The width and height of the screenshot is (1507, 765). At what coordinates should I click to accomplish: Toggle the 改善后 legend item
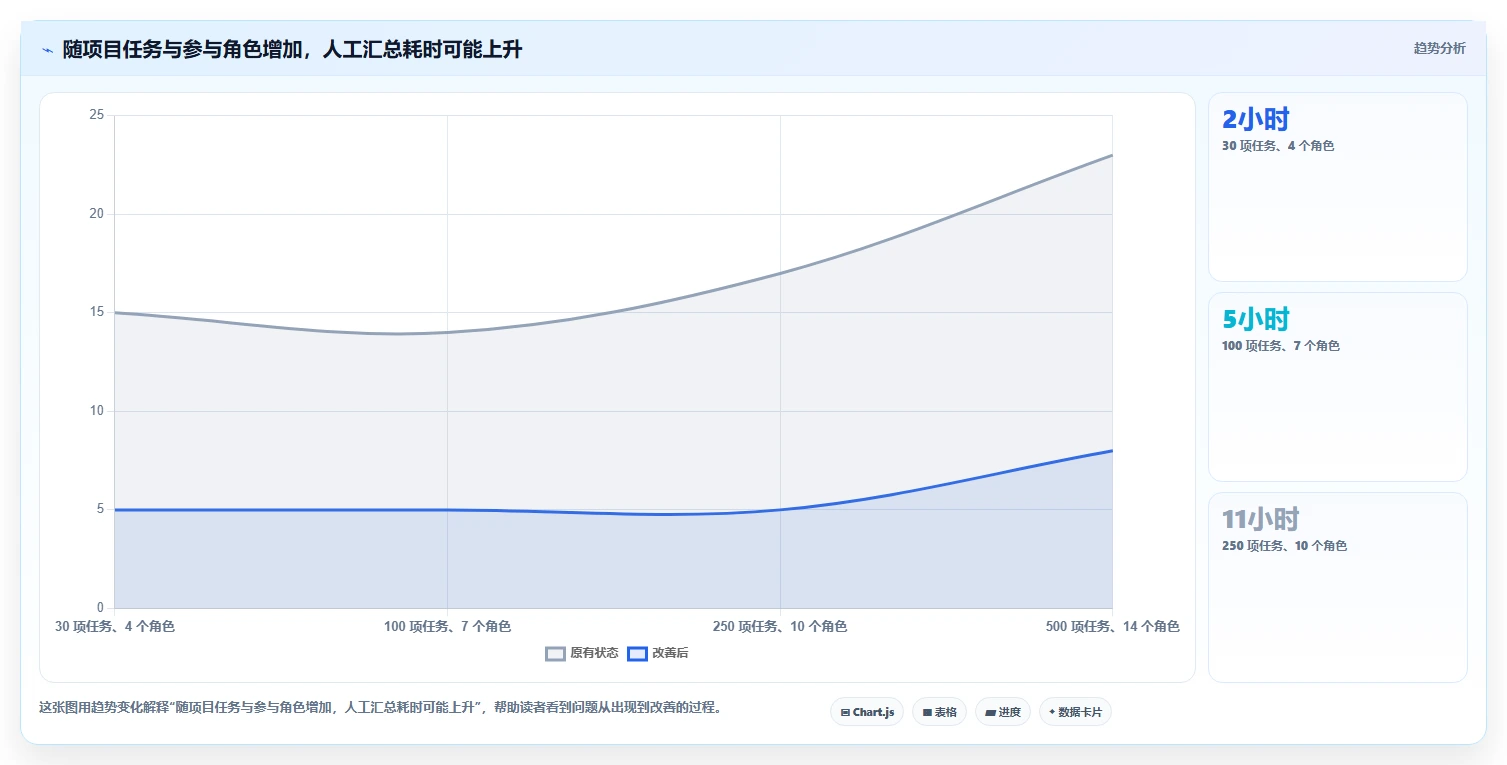coord(658,653)
